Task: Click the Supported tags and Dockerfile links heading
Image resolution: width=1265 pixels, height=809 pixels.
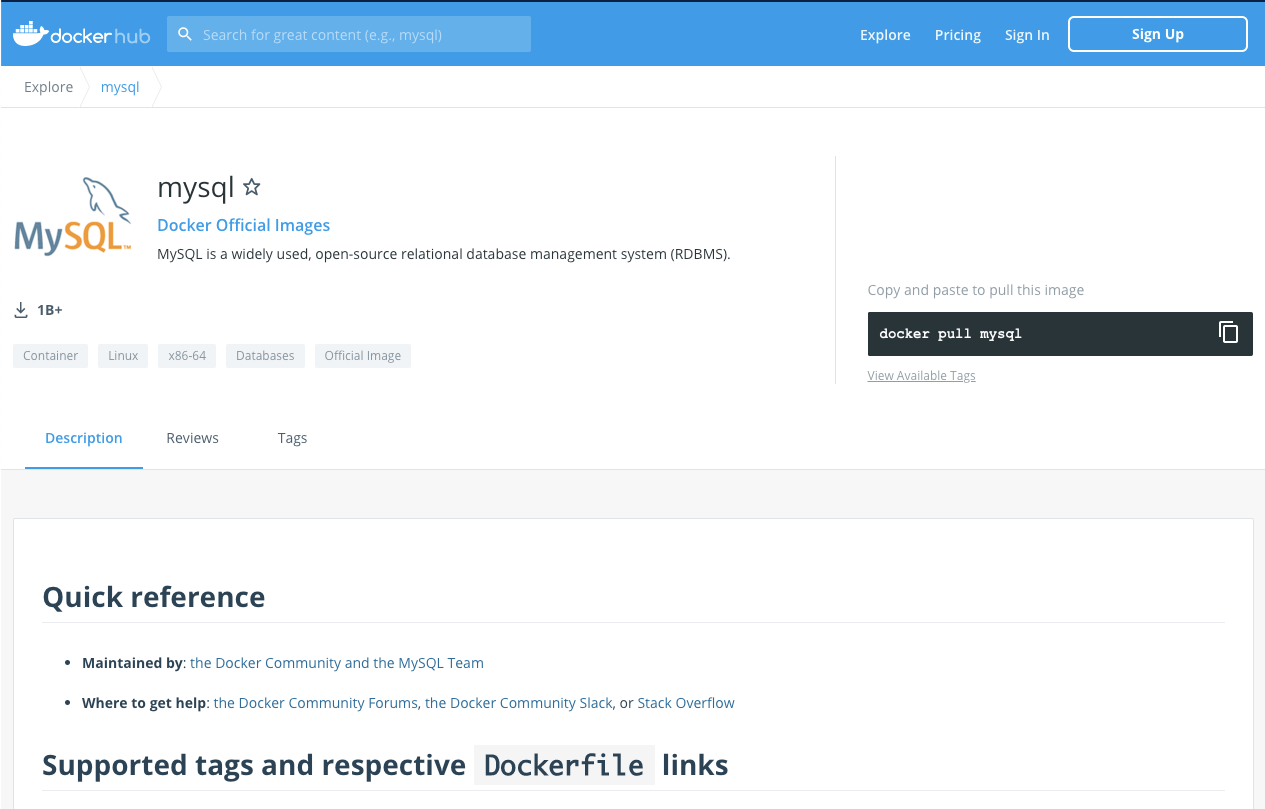Action: 385,766
